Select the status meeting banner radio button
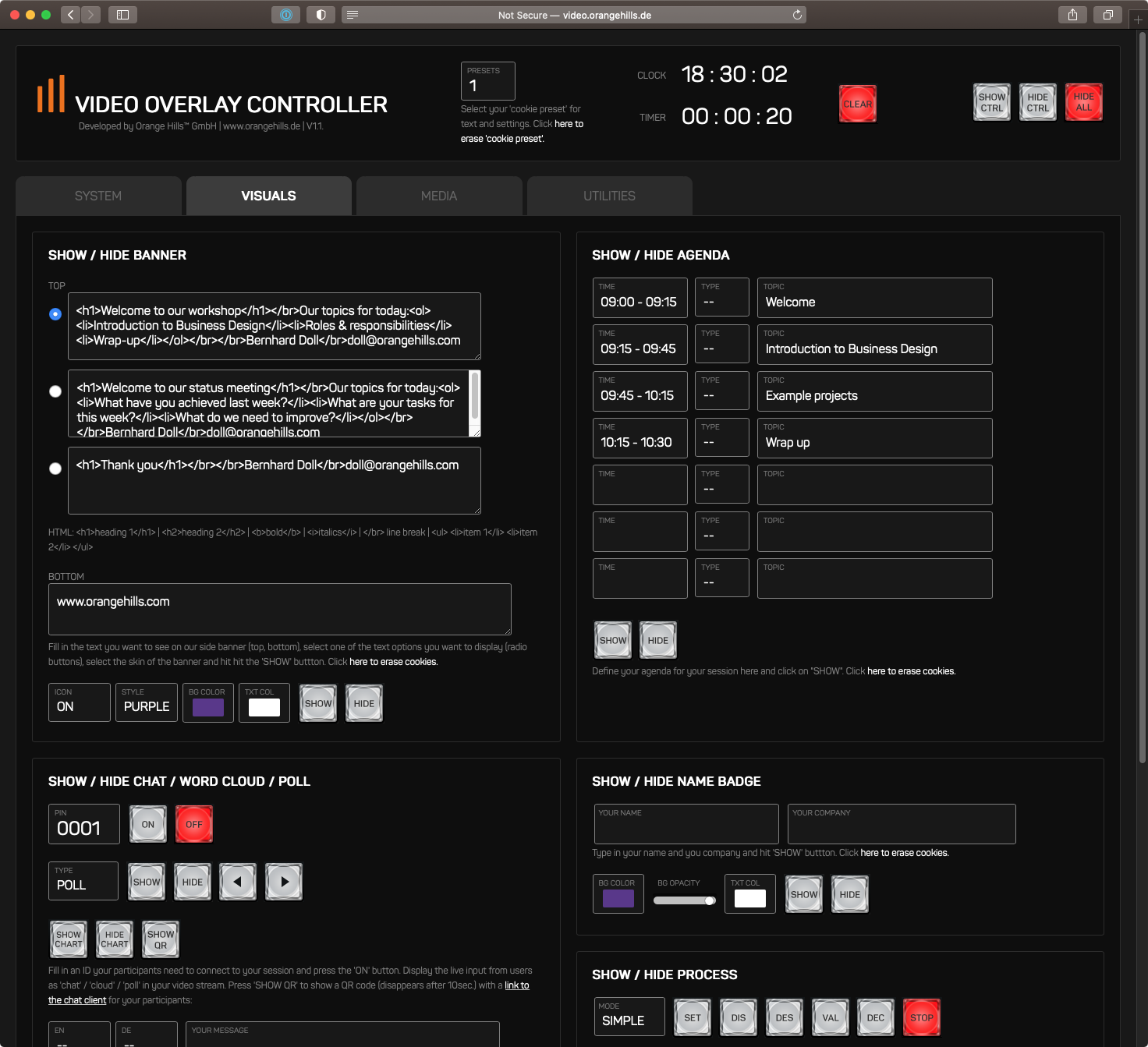Viewport: 1148px width, 1047px height. pyautogui.click(x=55, y=391)
